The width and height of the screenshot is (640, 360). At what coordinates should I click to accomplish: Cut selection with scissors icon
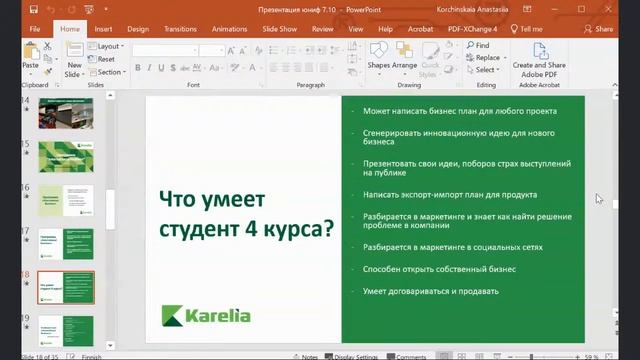47,46
